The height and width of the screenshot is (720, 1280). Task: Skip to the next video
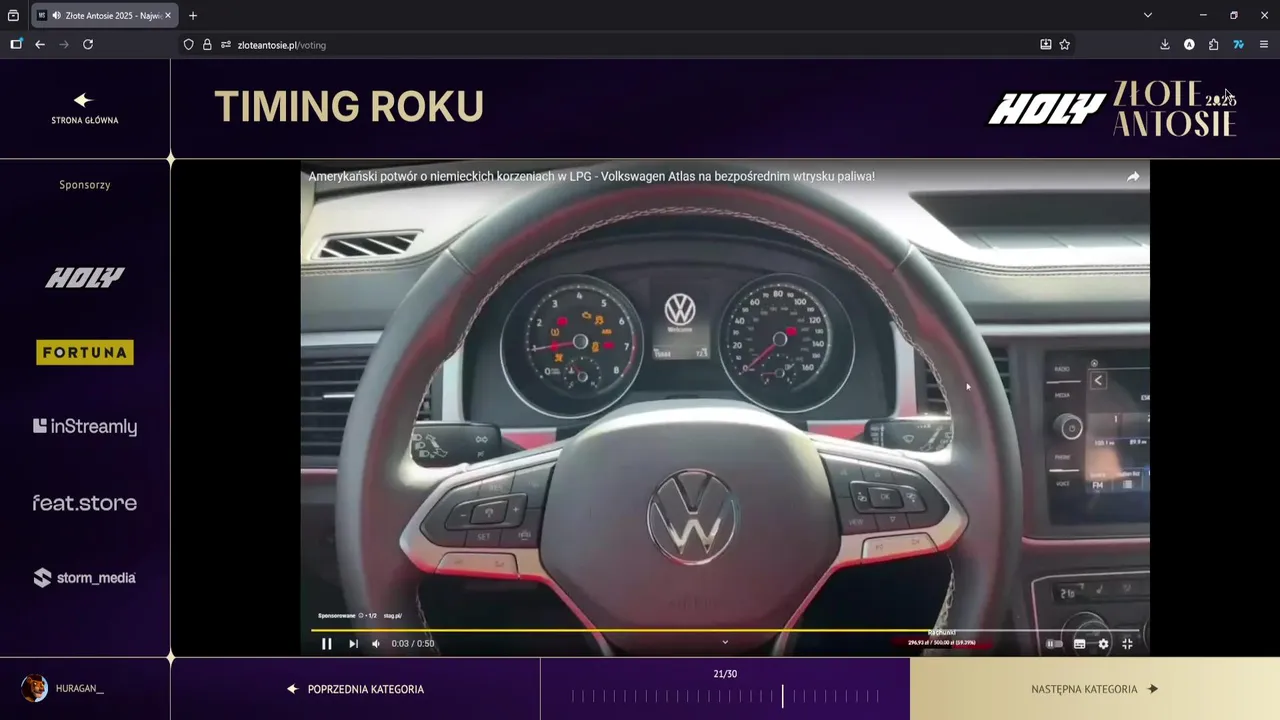(x=353, y=644)
